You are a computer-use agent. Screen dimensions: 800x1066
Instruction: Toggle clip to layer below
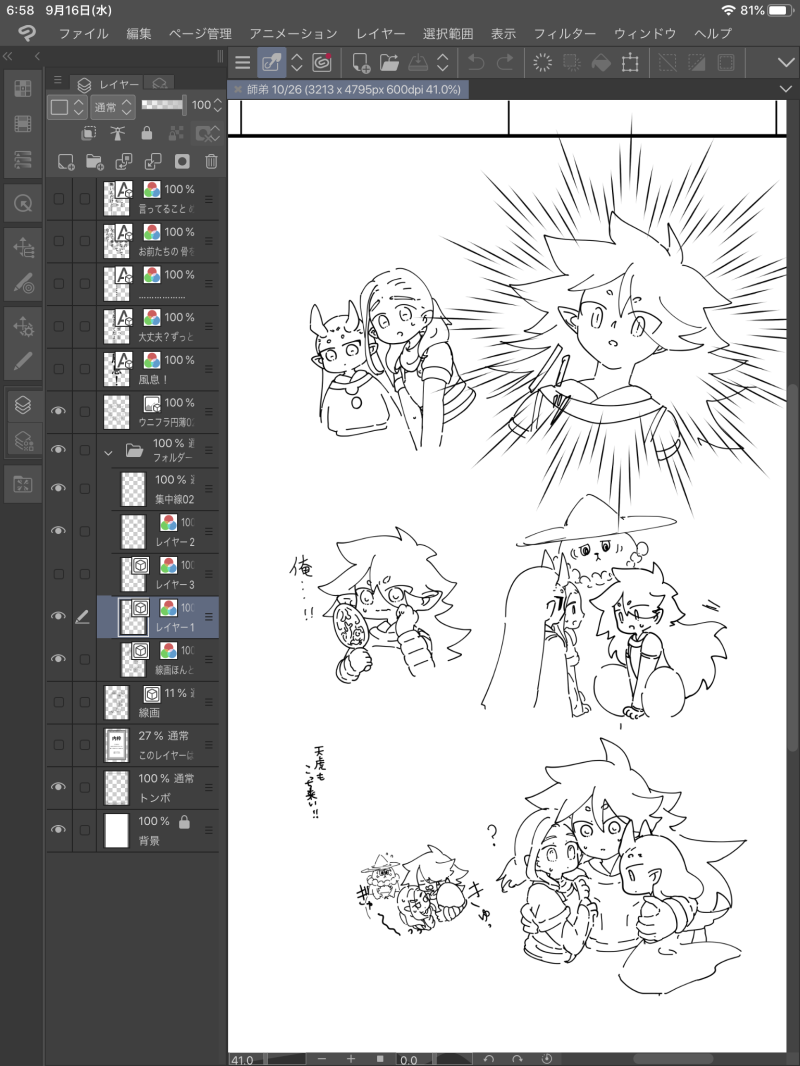(88, 133)
